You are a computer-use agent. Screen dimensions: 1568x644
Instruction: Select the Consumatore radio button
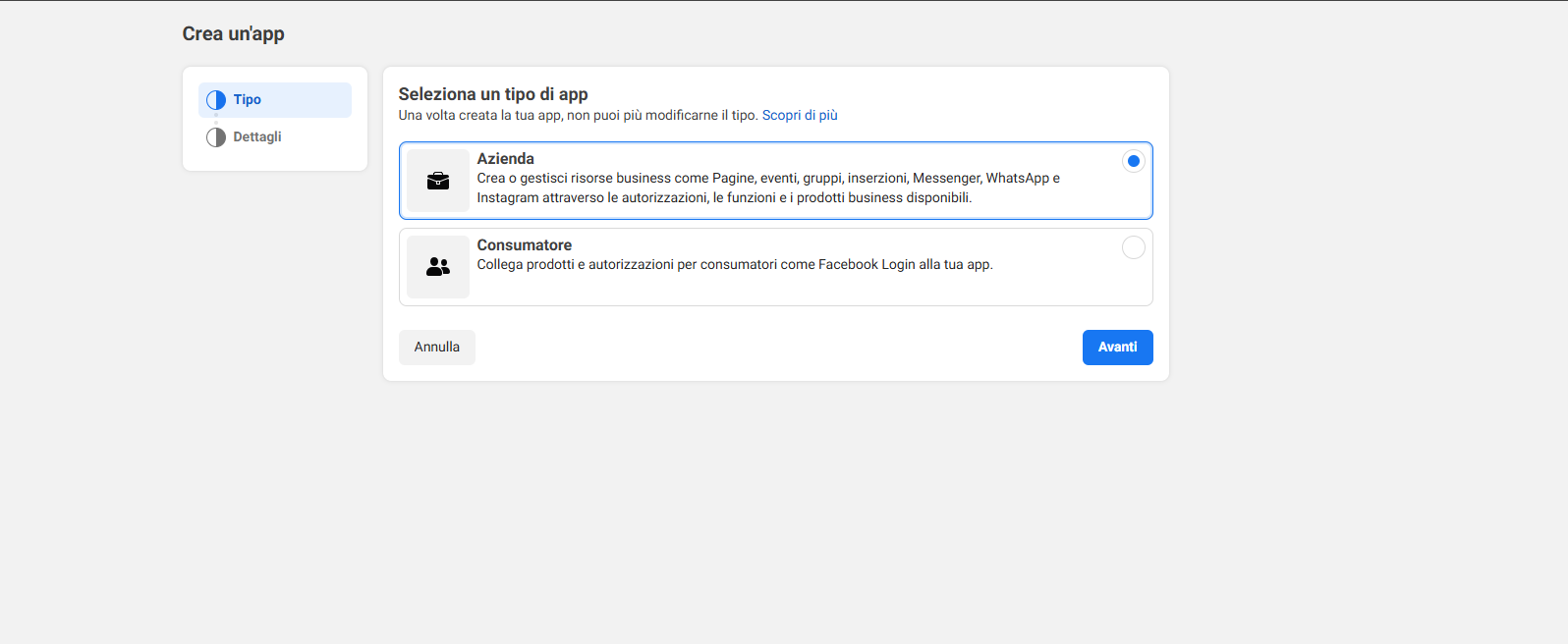click(1133, 247)
